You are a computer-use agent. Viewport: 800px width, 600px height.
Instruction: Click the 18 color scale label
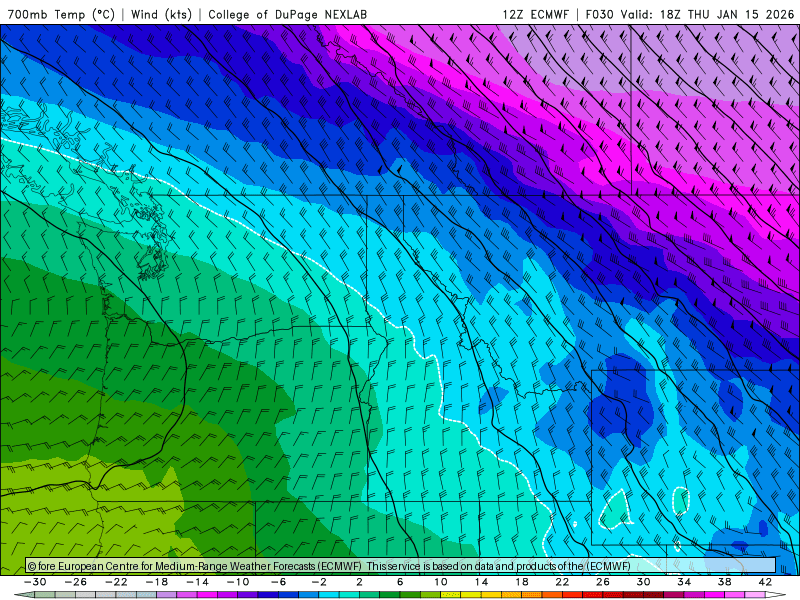pyautogui.click(x=522, y=582)
